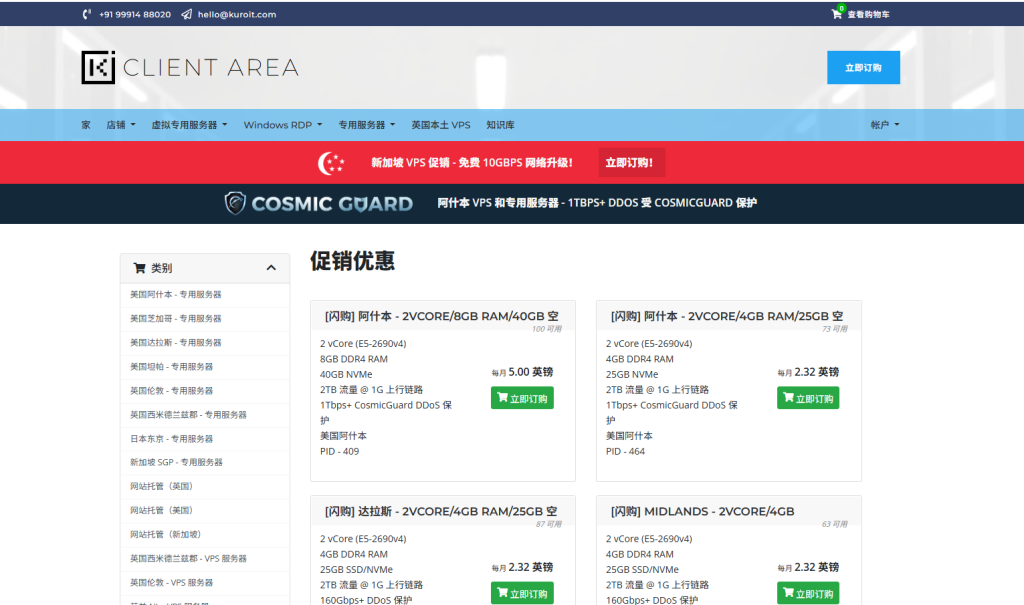
Task: Order the 达拉斯 2VCORE/4GB plan
Action: pos(522,593)
